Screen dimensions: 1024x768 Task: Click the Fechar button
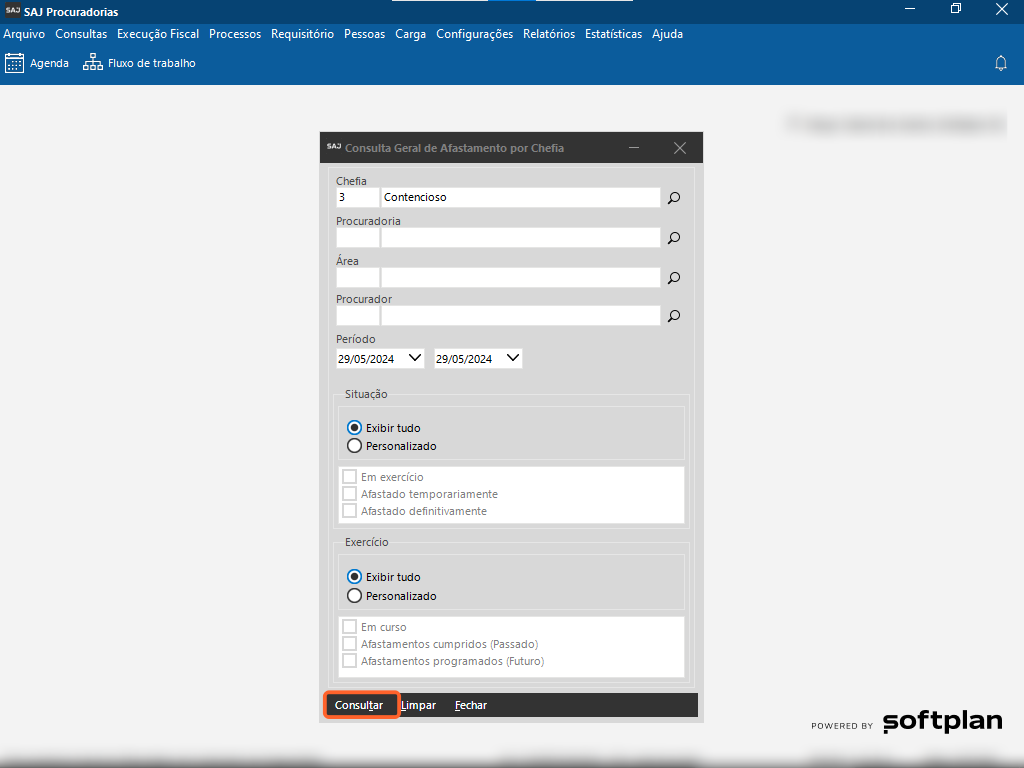pyautogui.click(x=471, y=705)
